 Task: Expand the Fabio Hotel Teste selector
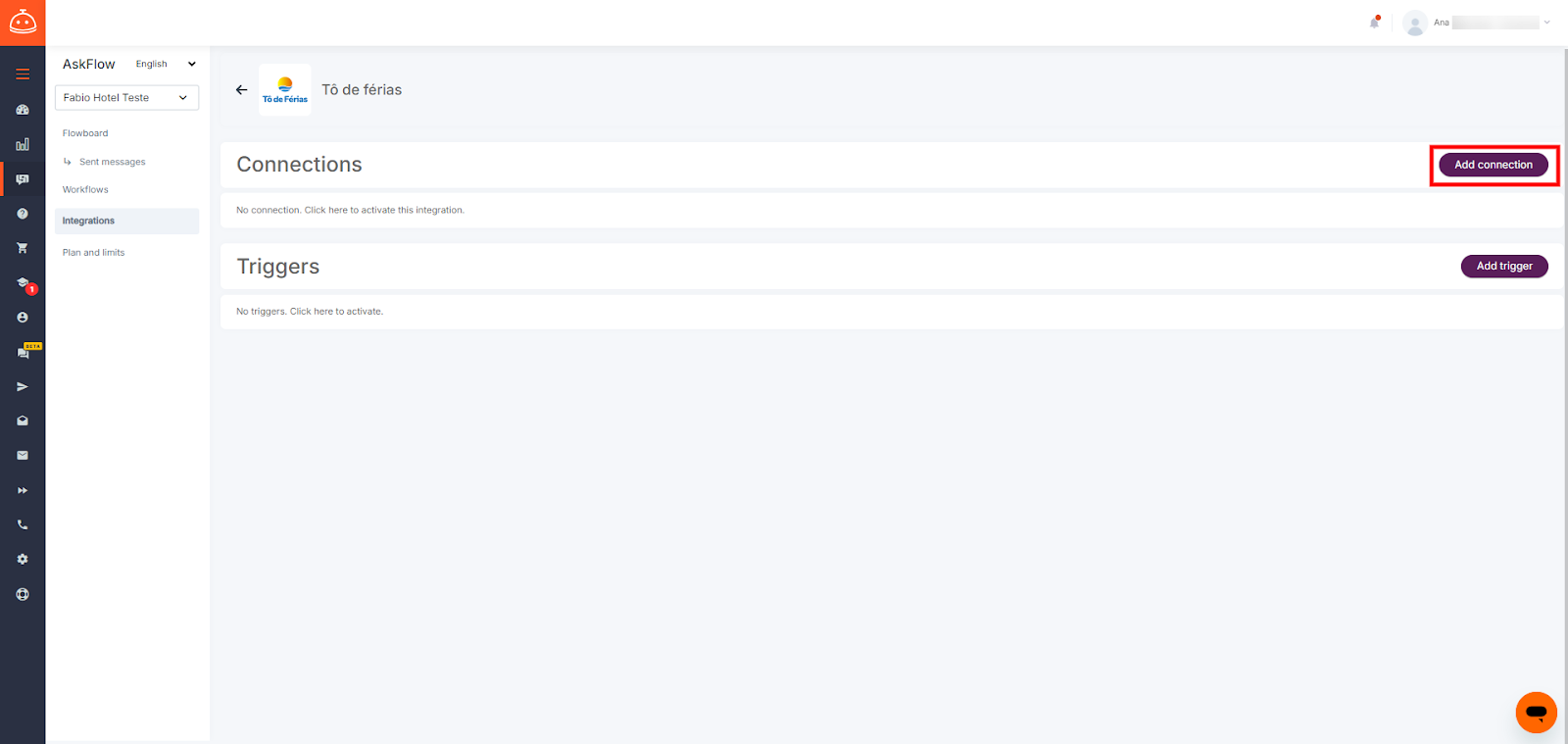coord(126,97)
